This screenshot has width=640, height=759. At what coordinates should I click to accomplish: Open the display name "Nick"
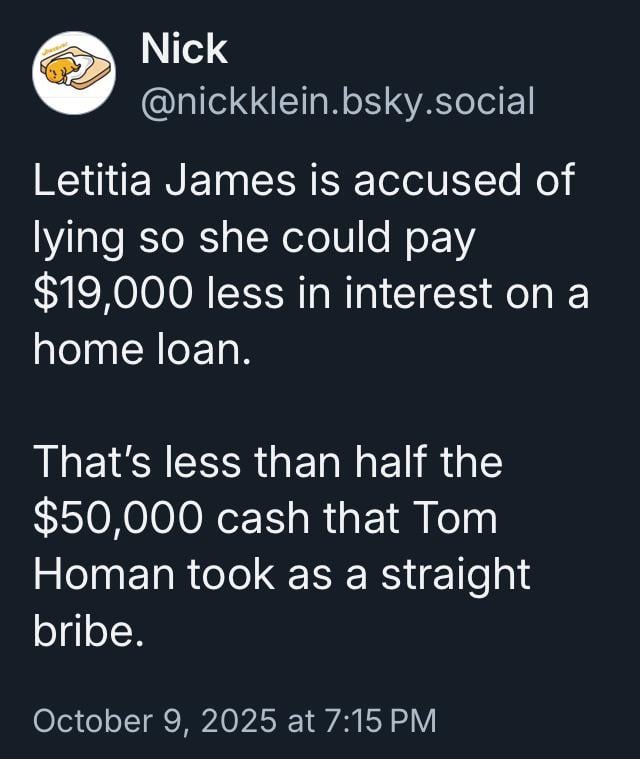point(184,50)
